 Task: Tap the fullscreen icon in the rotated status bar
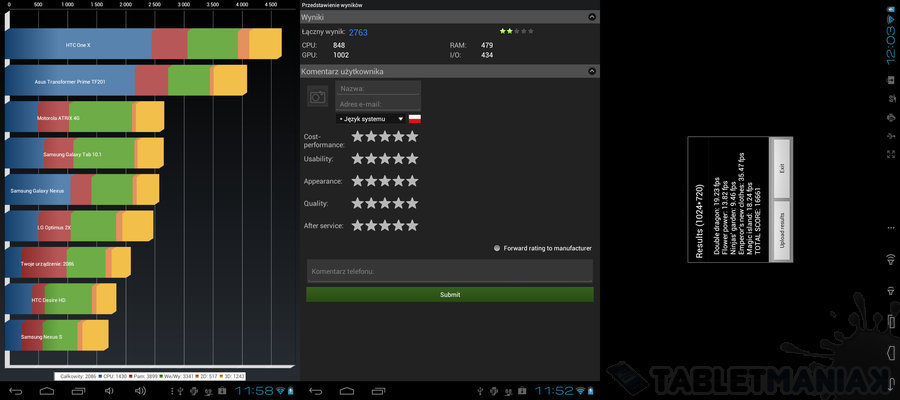coord(891,154)
